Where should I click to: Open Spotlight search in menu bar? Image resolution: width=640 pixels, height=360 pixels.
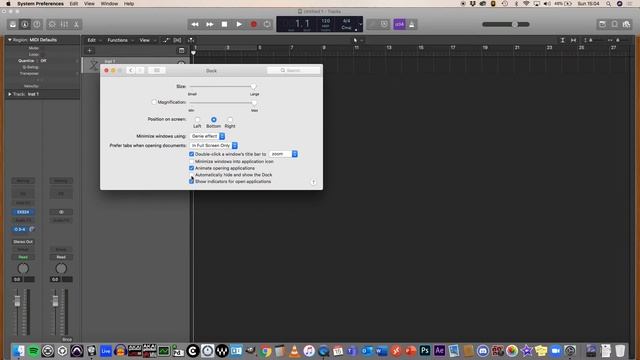pyautogui.click(x=608, y=4)
